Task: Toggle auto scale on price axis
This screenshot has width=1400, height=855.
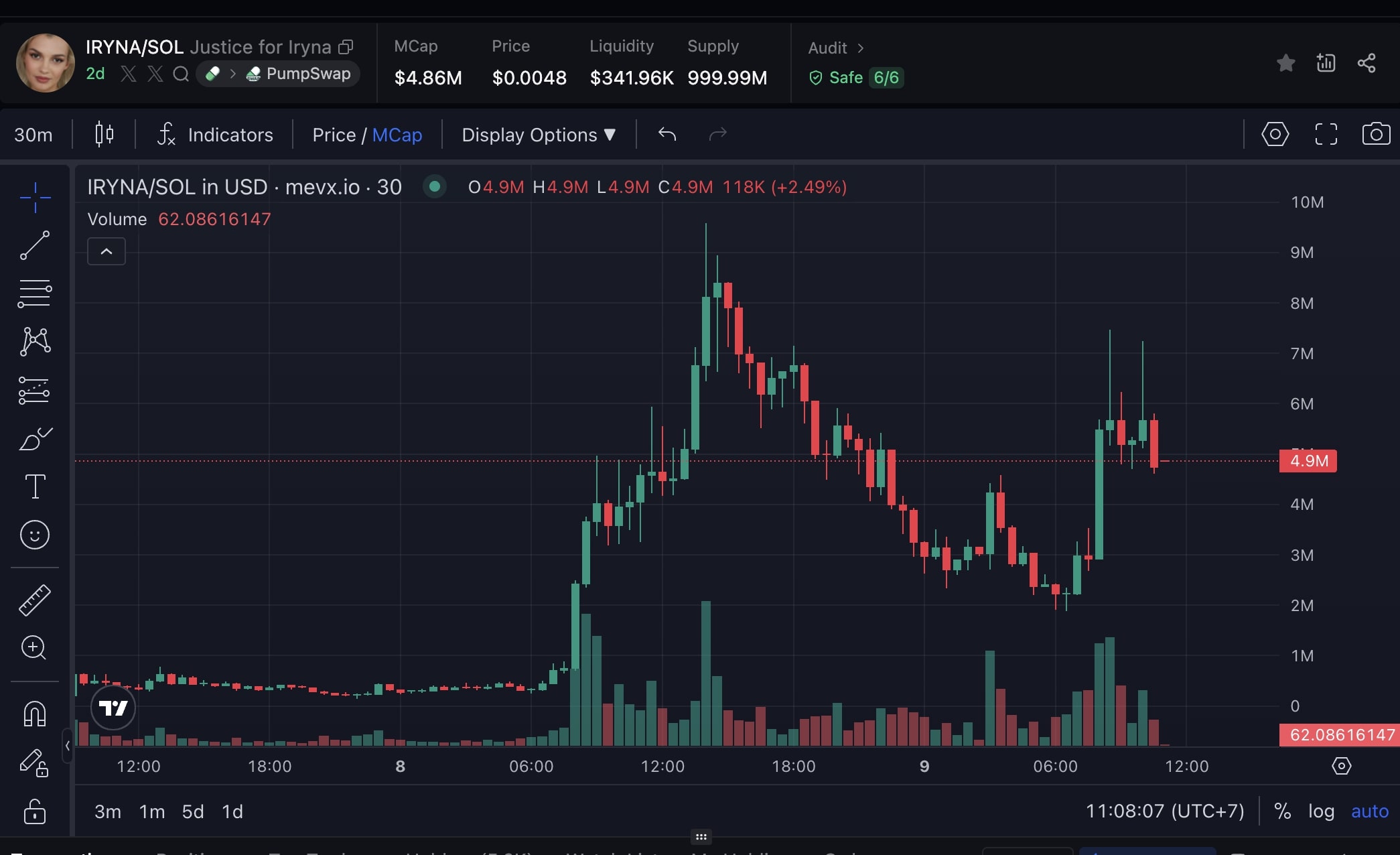Action: (x=1369, y=811)
